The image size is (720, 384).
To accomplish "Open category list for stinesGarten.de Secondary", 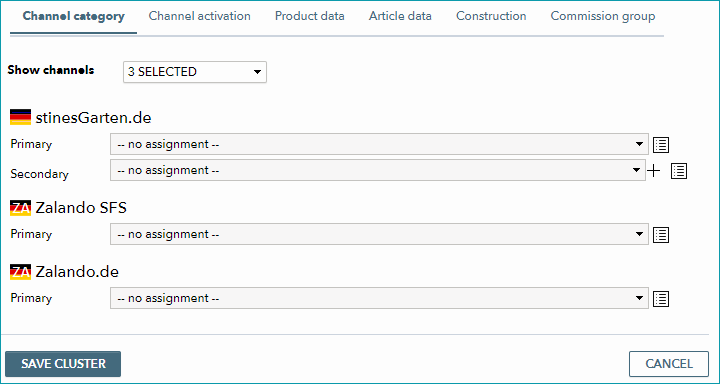I will 679,171.
